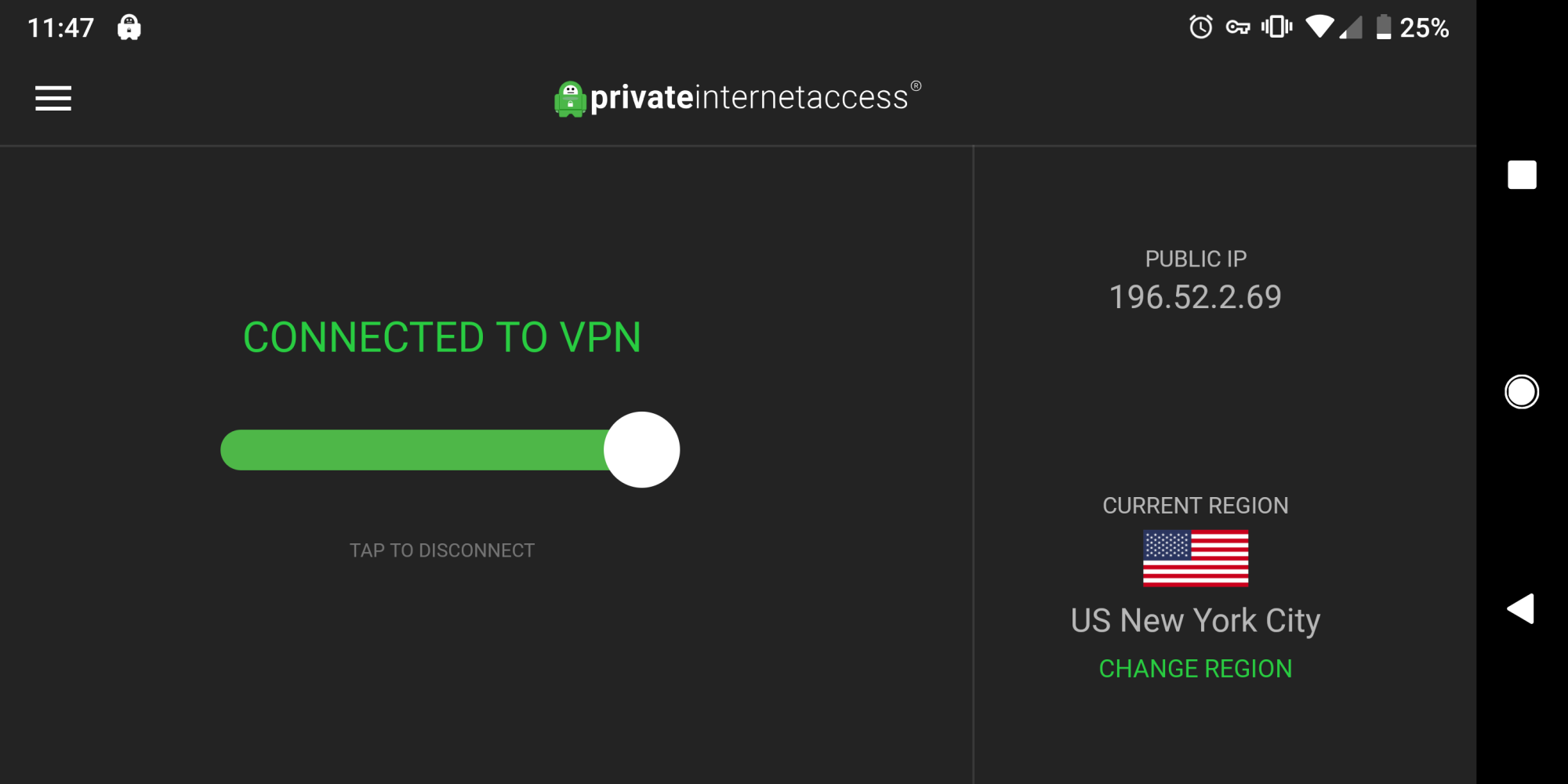1568x784 pixels.
Task: Tap the vibrate mode status icon
Action: coord(1276,27)
